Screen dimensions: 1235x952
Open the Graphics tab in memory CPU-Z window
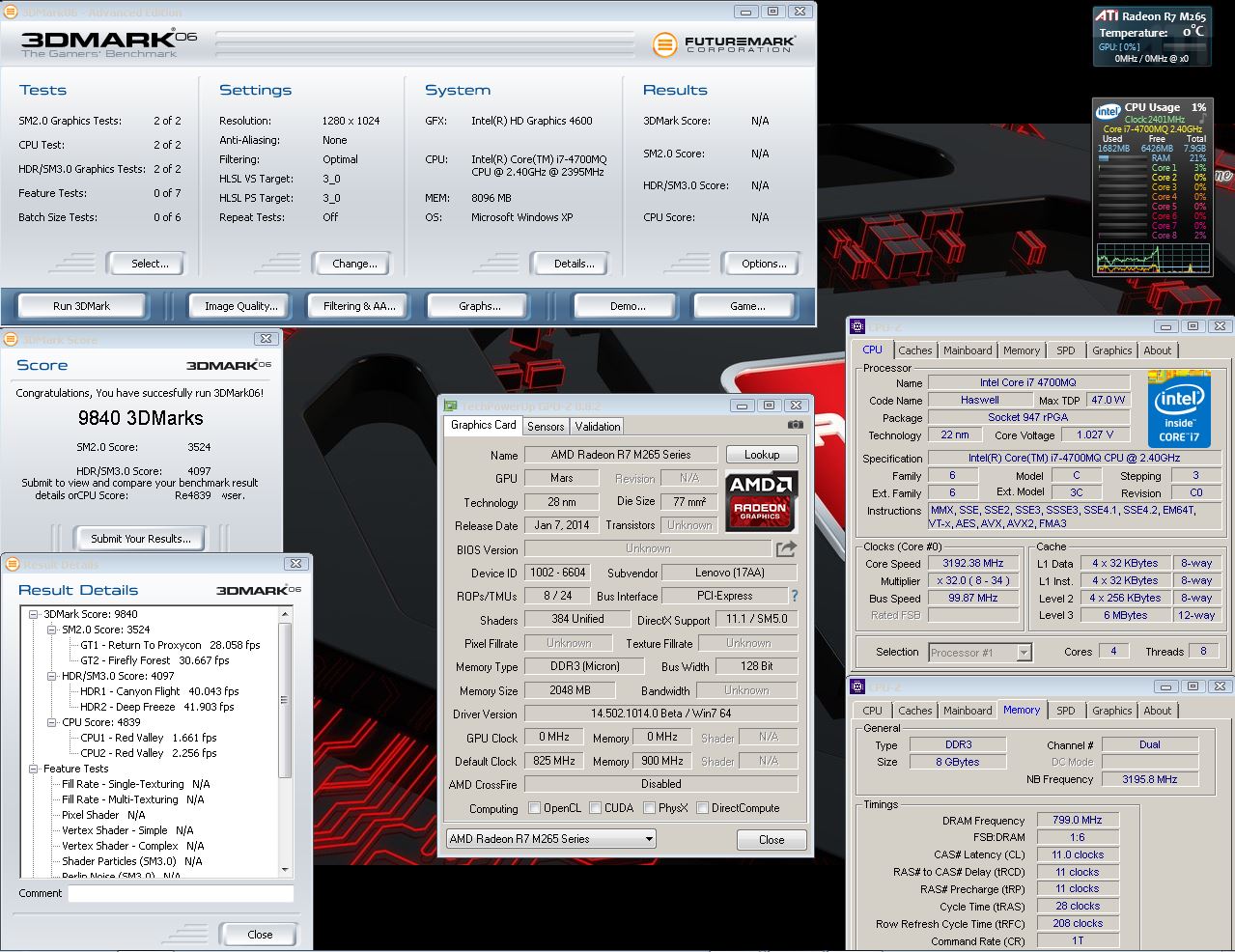coord(1111,711)
